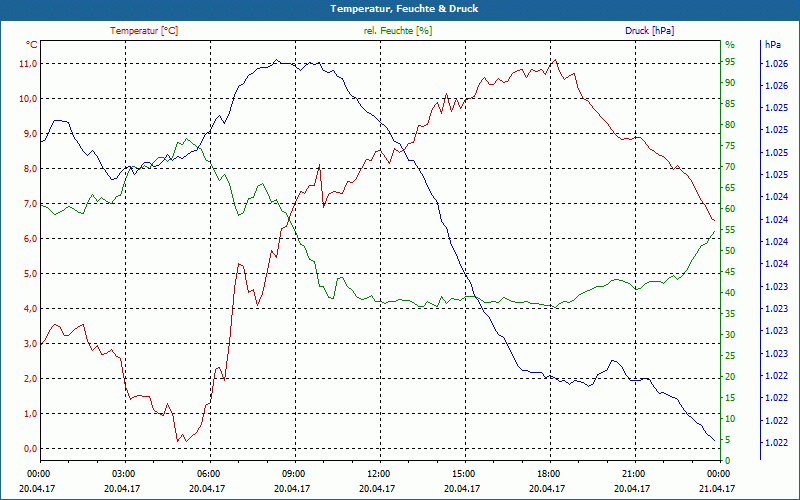The width and height of the screenshot is (800, 500).
Task: Click the '18:00' time axis label
Action: point(548,474)
